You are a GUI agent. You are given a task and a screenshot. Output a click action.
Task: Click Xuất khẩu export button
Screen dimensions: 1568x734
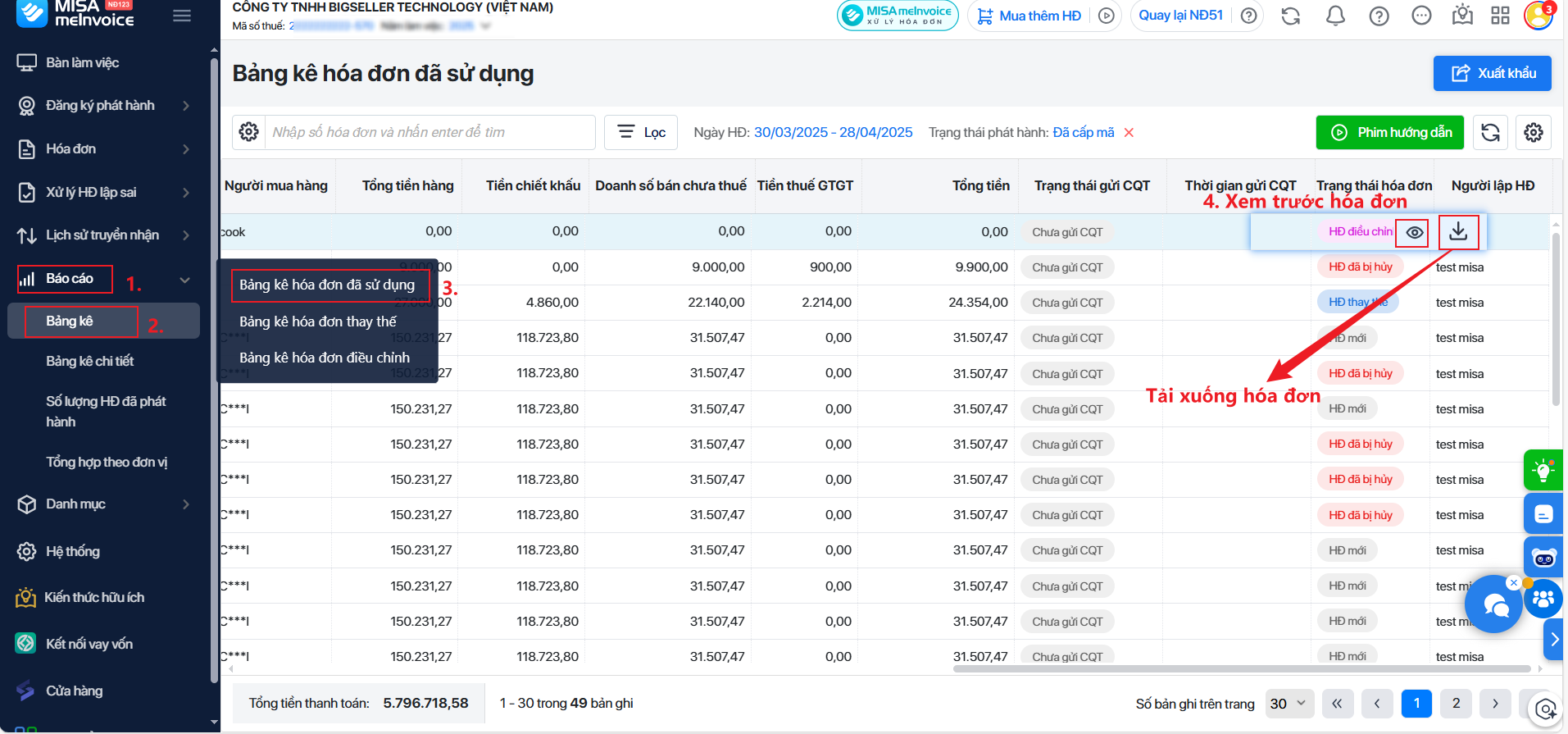(1493, 73)
